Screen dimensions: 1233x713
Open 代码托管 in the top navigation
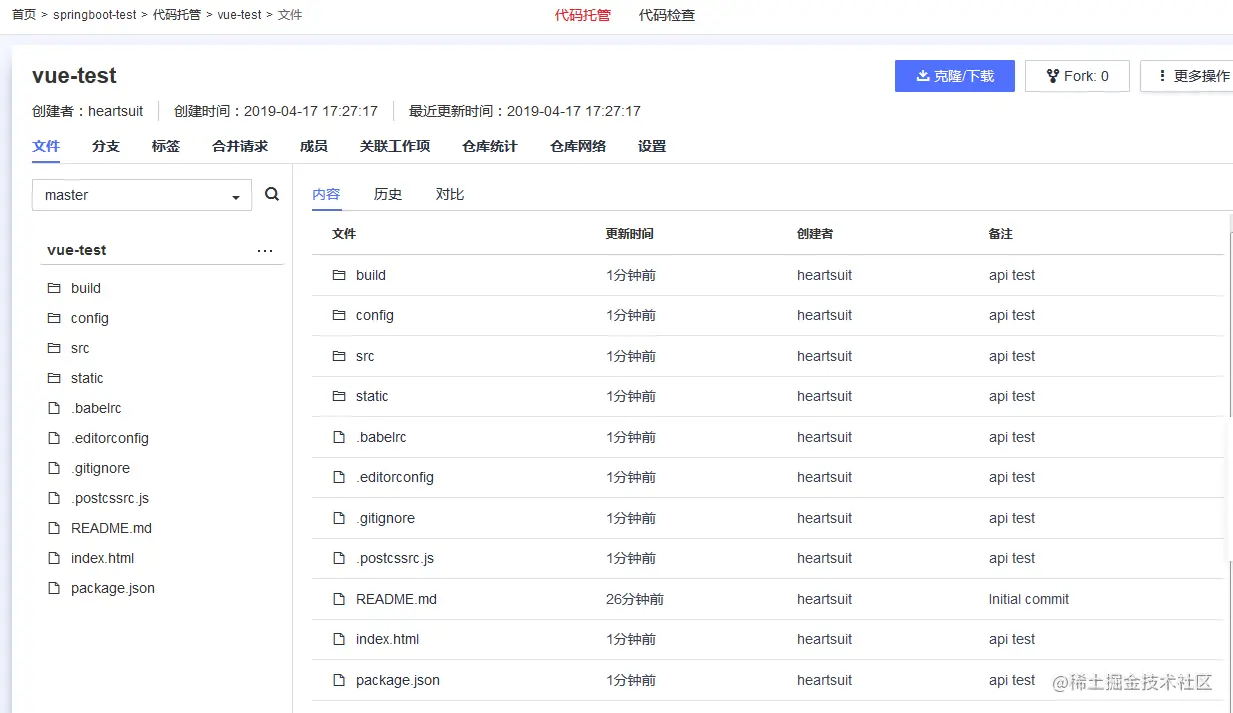(583, 15)
